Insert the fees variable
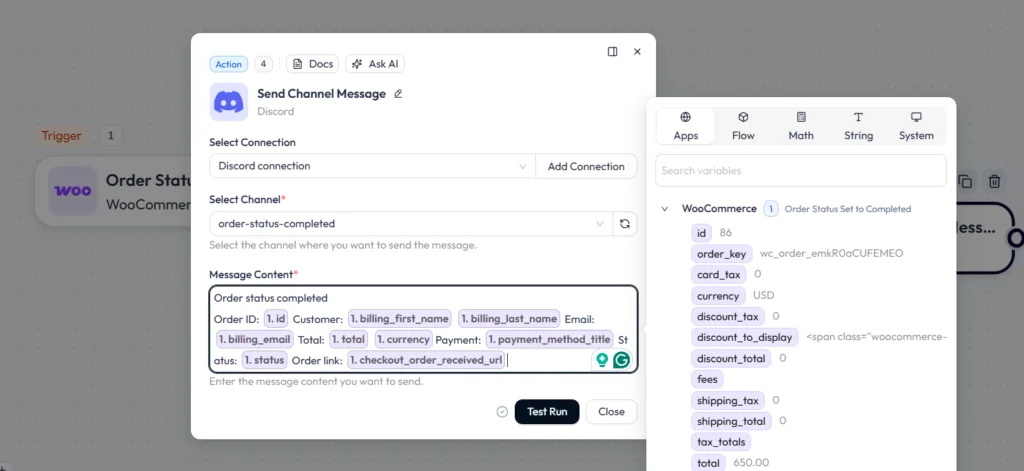Image resolution: width=1024 pixels, height=471 pixels. point(707,379)
